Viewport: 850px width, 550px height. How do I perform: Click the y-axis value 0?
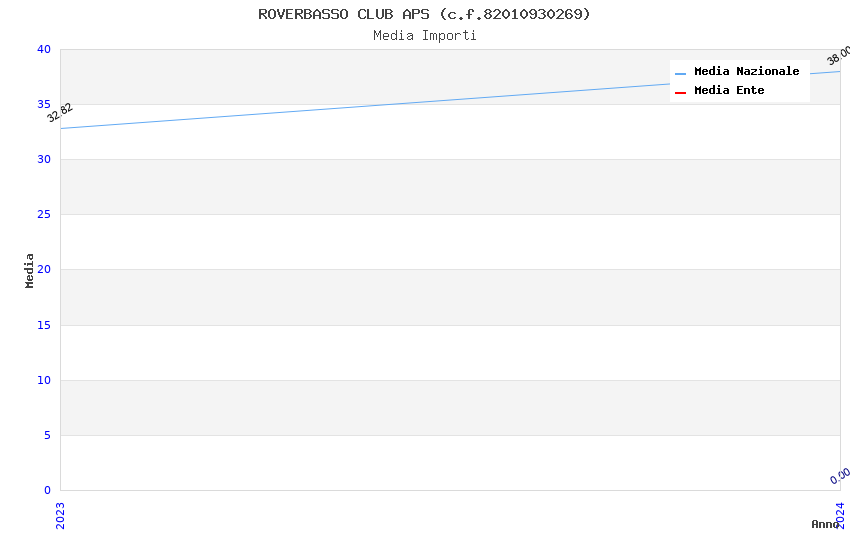(48, 490)
